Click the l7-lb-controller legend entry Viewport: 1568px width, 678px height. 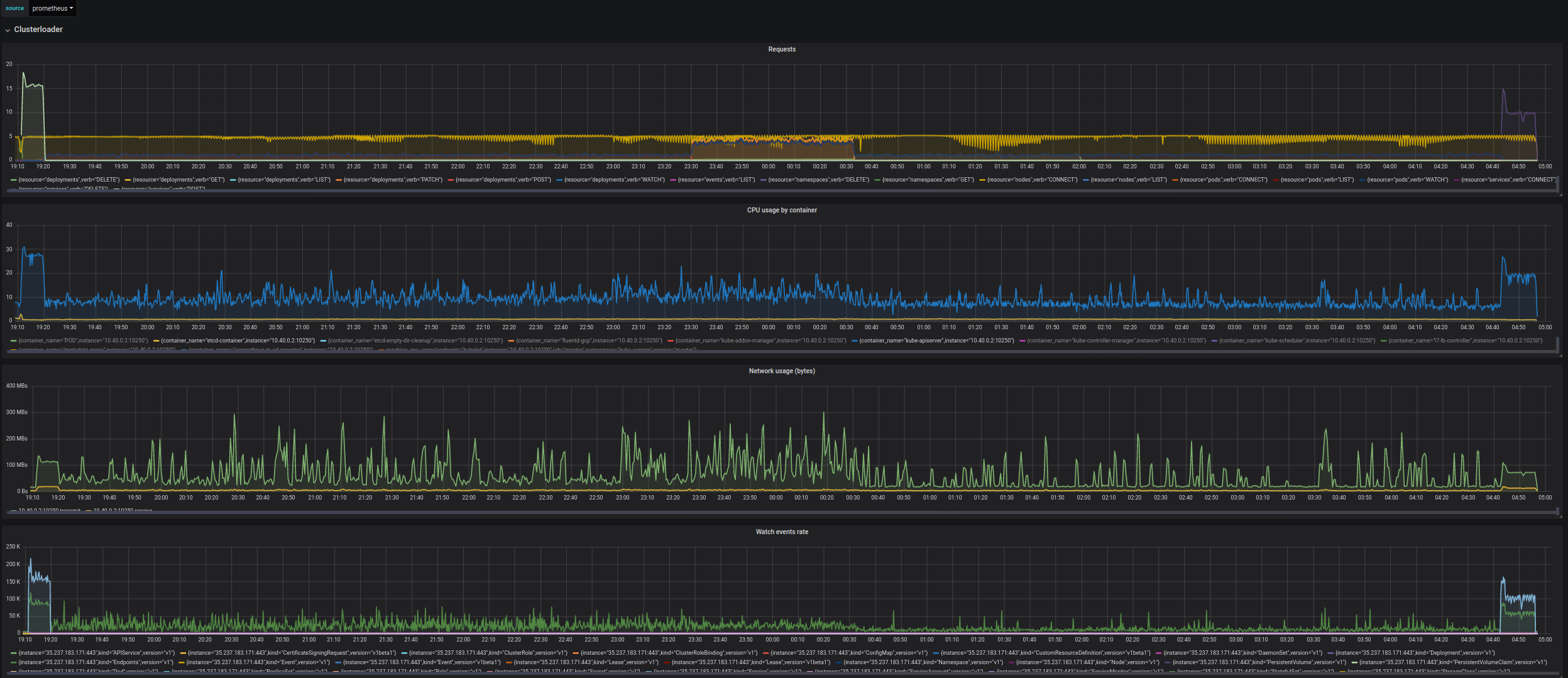(1465, 341)
